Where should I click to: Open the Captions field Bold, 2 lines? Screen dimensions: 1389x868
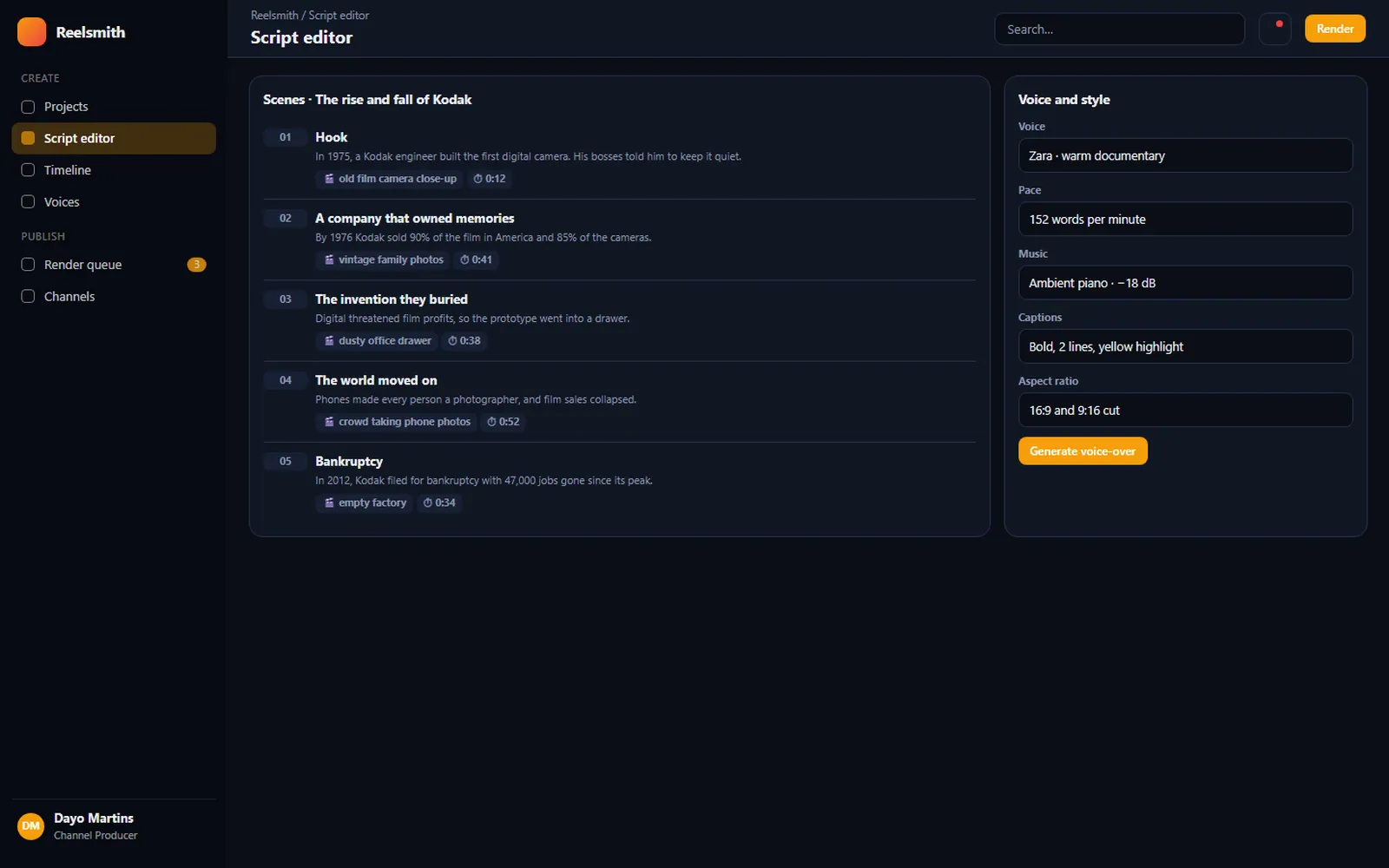click(1185, 346)
